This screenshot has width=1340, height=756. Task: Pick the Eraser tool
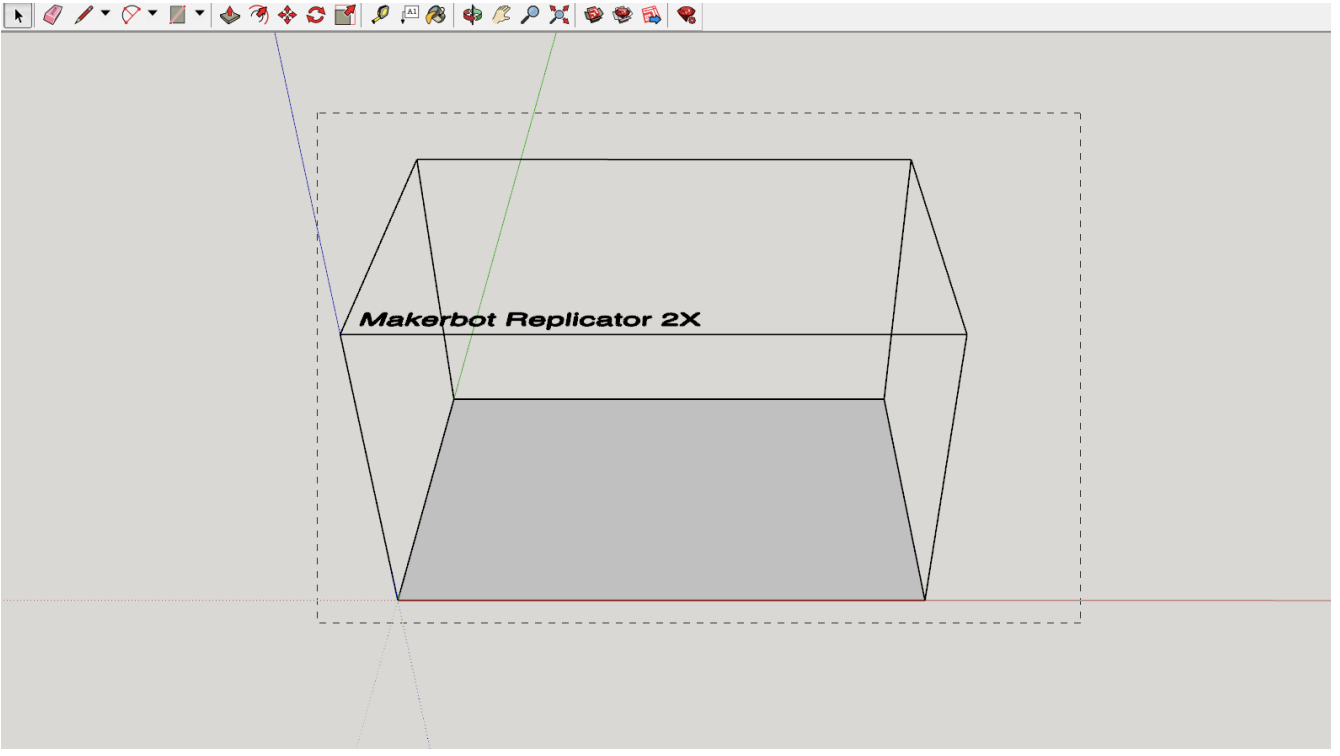coord(52,15)
